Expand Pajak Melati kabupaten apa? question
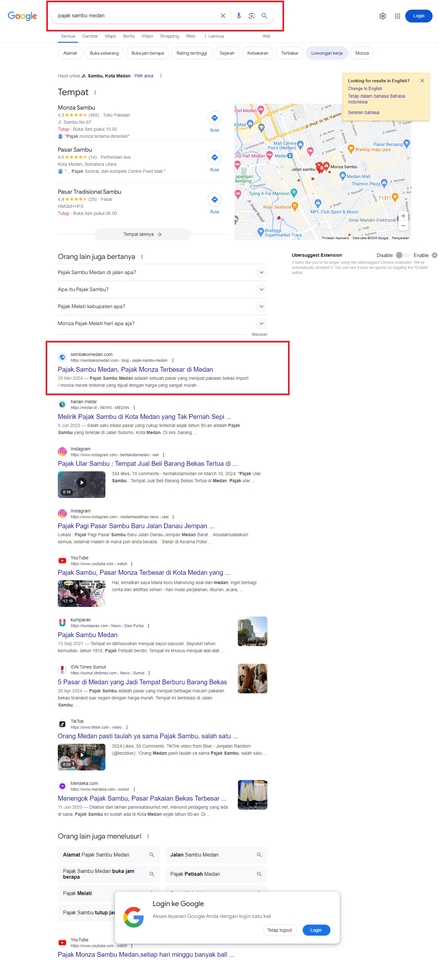Image resolution: width=439 pixels, height=960 pixels. click(162, 306)
